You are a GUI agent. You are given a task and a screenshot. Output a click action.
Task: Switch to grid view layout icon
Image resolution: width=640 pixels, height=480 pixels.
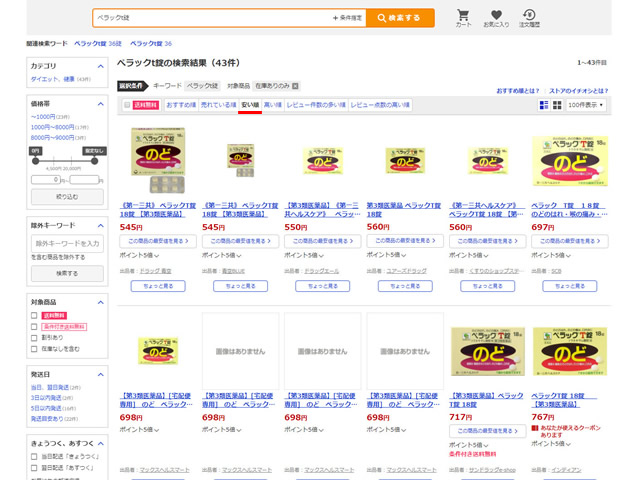(557, 105)
